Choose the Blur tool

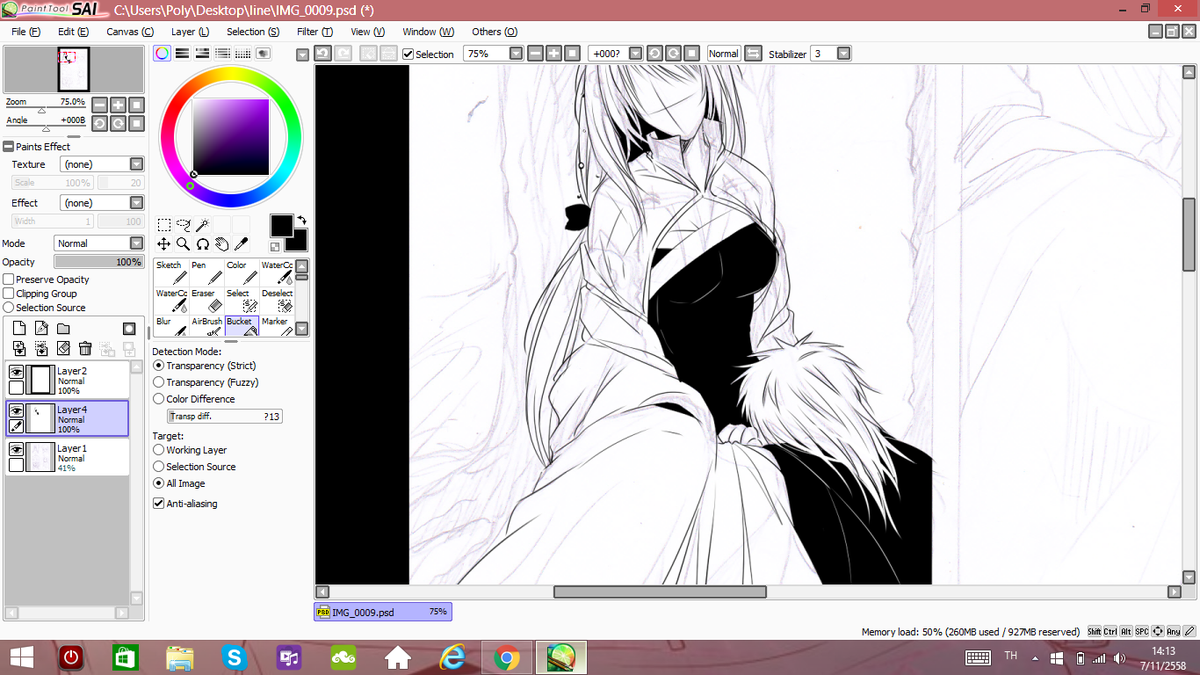[x=171, y=325]
